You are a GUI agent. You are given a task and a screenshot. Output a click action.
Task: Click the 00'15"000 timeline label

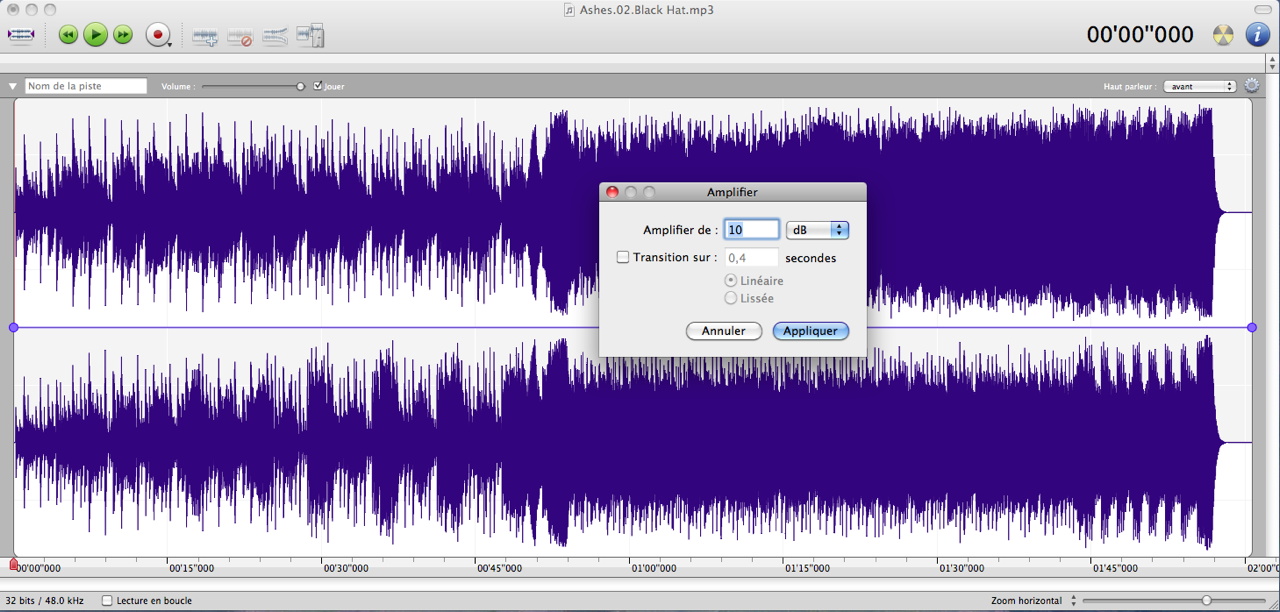tap(191, 569)
